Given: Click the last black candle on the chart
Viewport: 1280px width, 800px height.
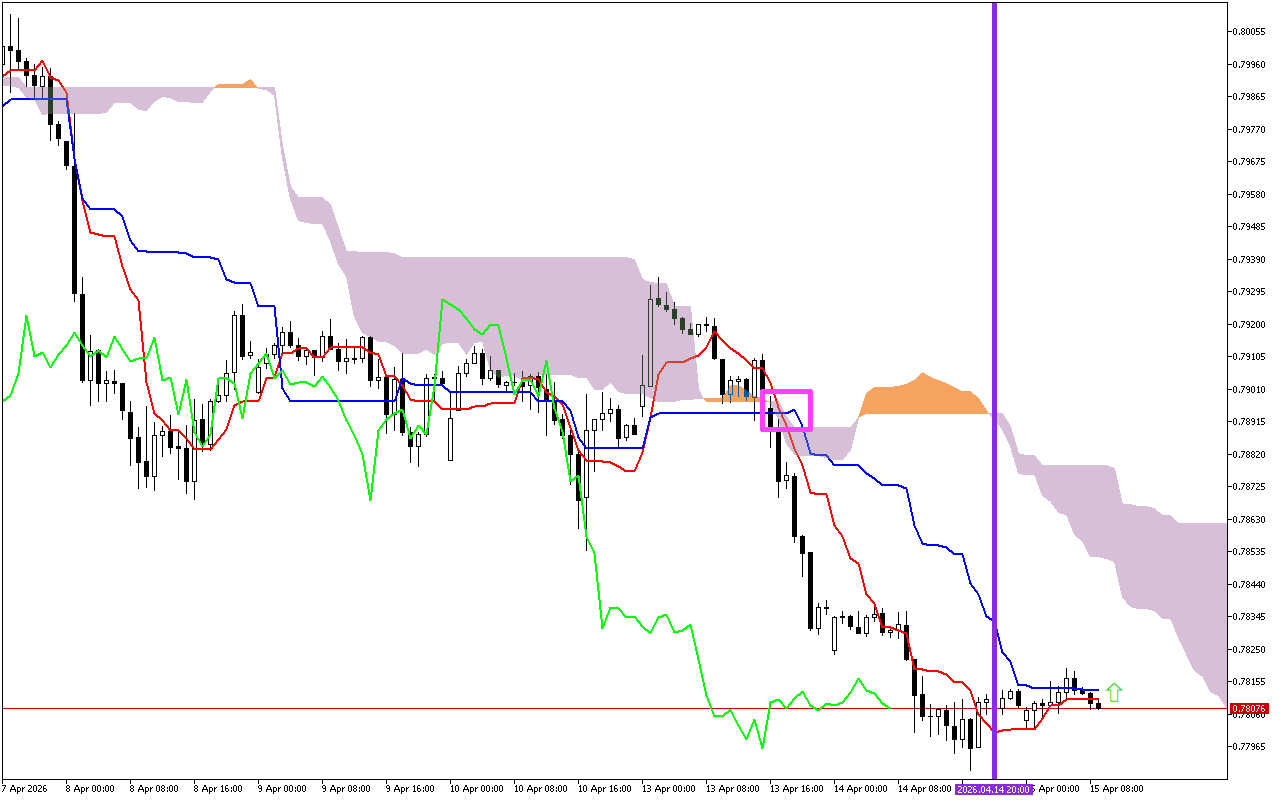Looking at the screenshot, I should pos(1098,705).
